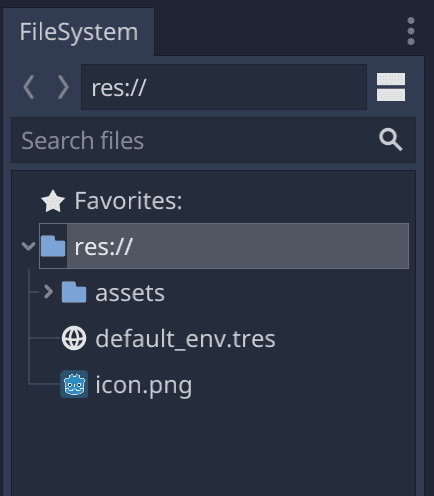
Task: Click the globe icon of default_env.tres
Action: (74, 338)
